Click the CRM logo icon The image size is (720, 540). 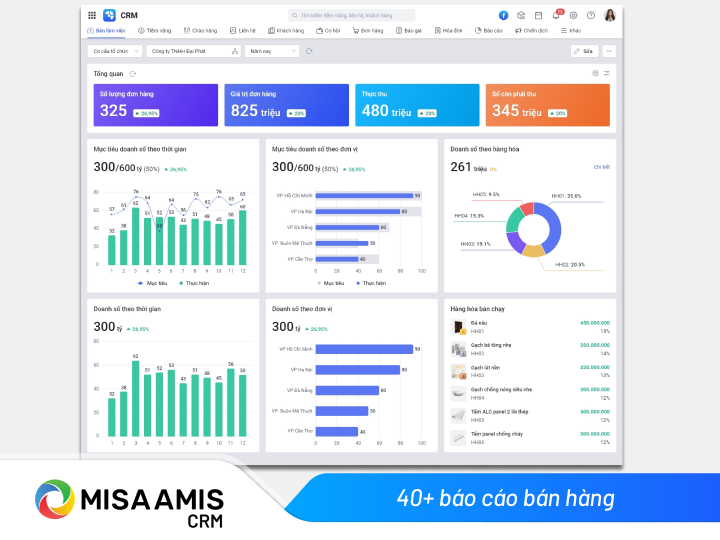coord(109,15)
